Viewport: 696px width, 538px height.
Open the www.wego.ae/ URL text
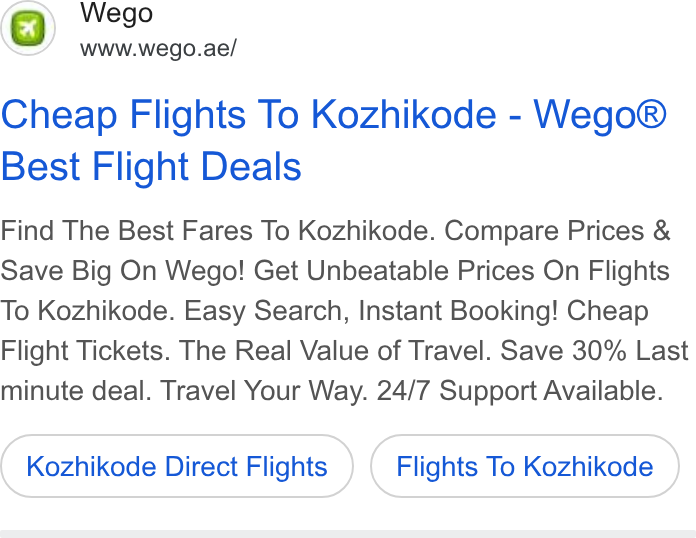158,48
